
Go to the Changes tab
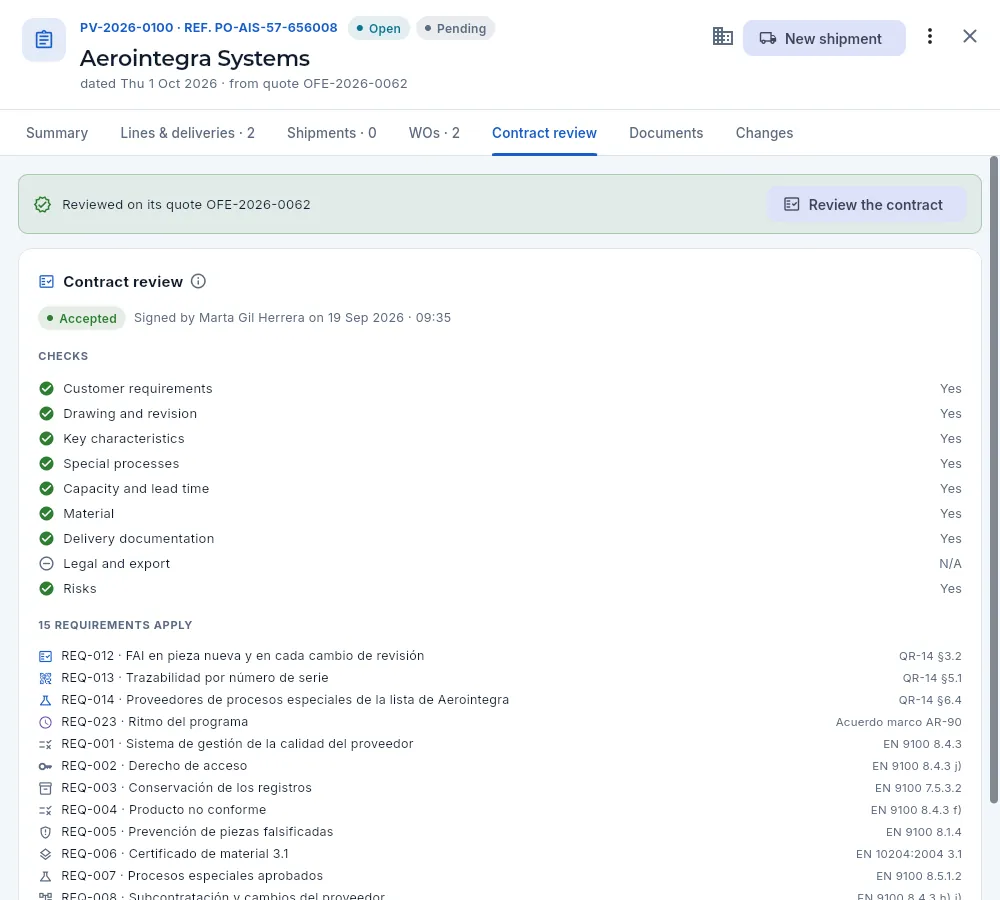[764, 133]
